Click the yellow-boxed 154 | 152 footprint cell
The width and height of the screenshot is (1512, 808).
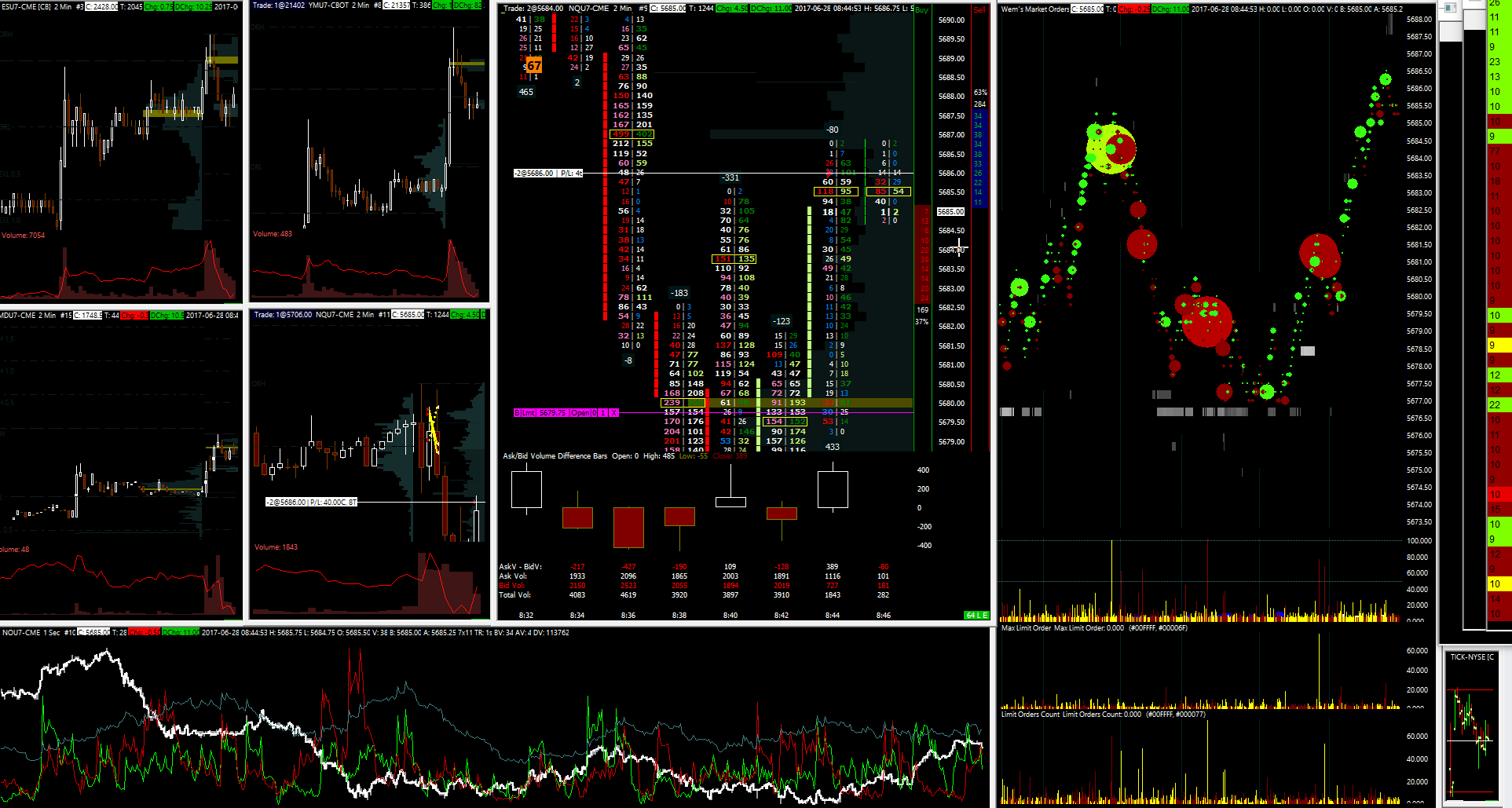click(x=785, y=422)
